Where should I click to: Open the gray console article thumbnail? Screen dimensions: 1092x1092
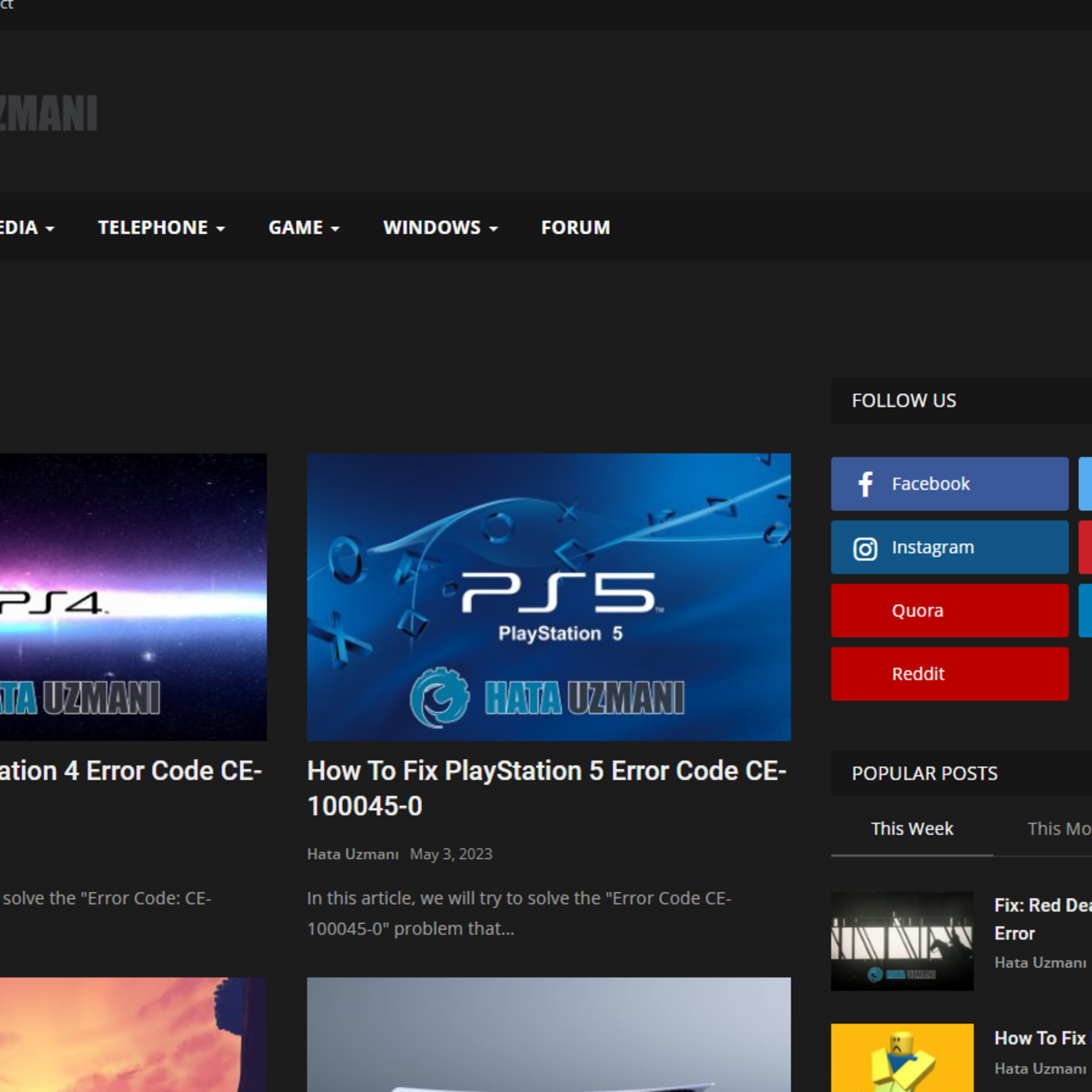point(549,1035)
